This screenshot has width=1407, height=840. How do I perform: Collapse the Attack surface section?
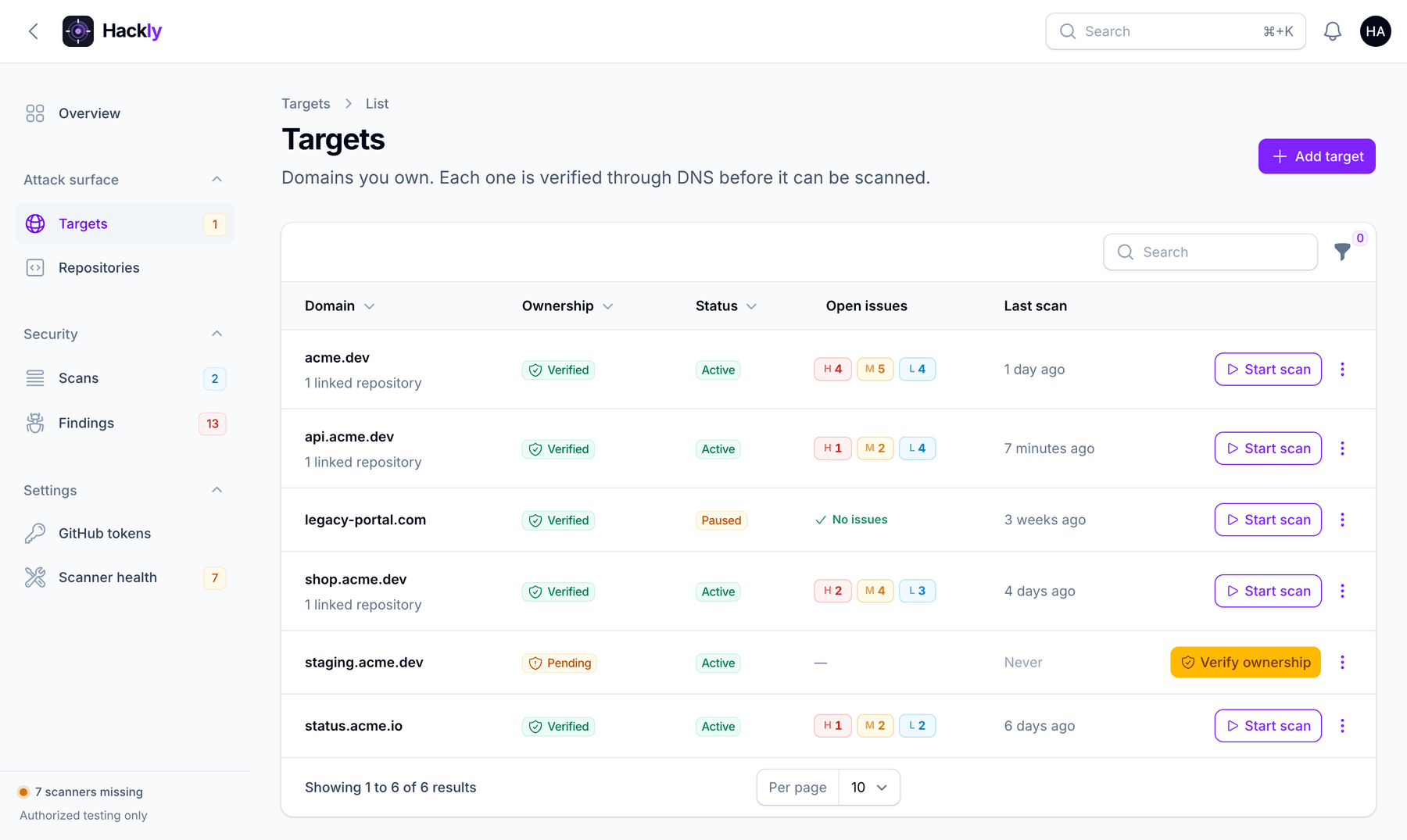217,180
